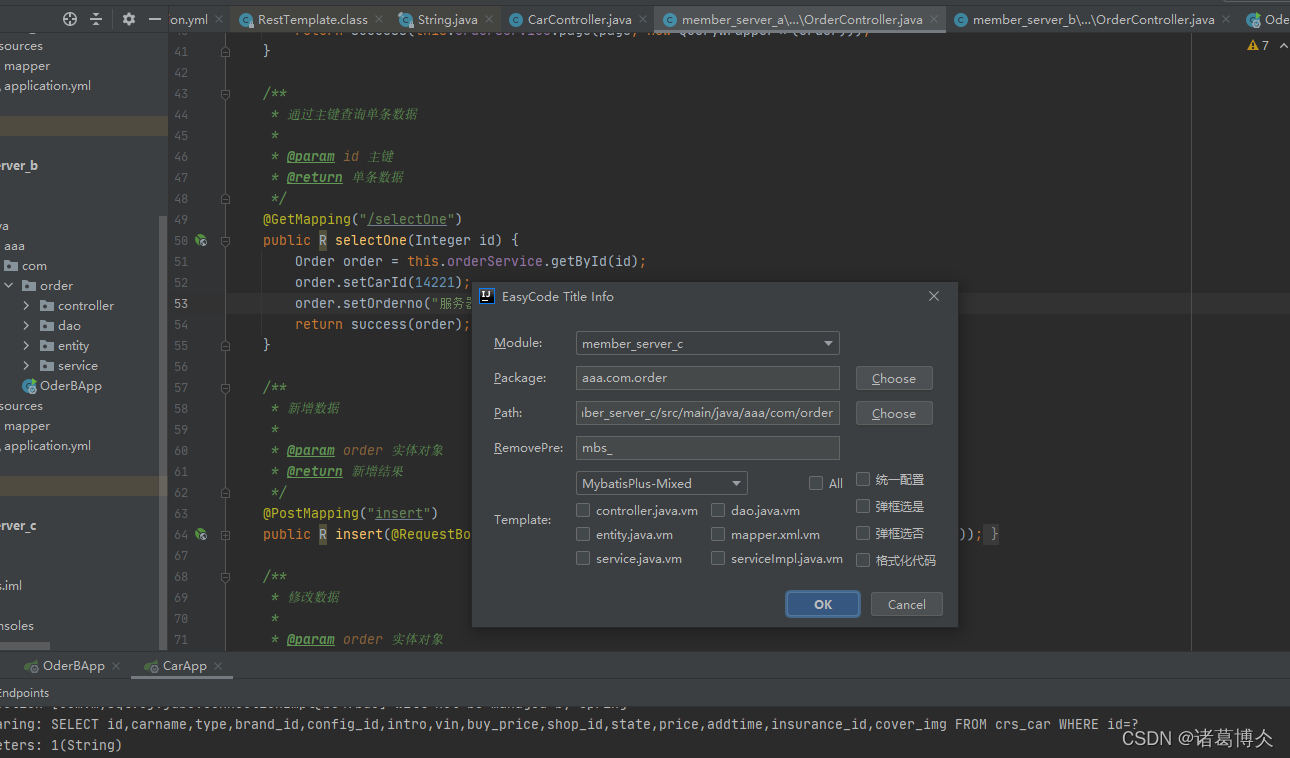Click Choose button next to Package field
Image resolution: width=1290 pixels, height=758 pixels.
[x=893, y=378]
